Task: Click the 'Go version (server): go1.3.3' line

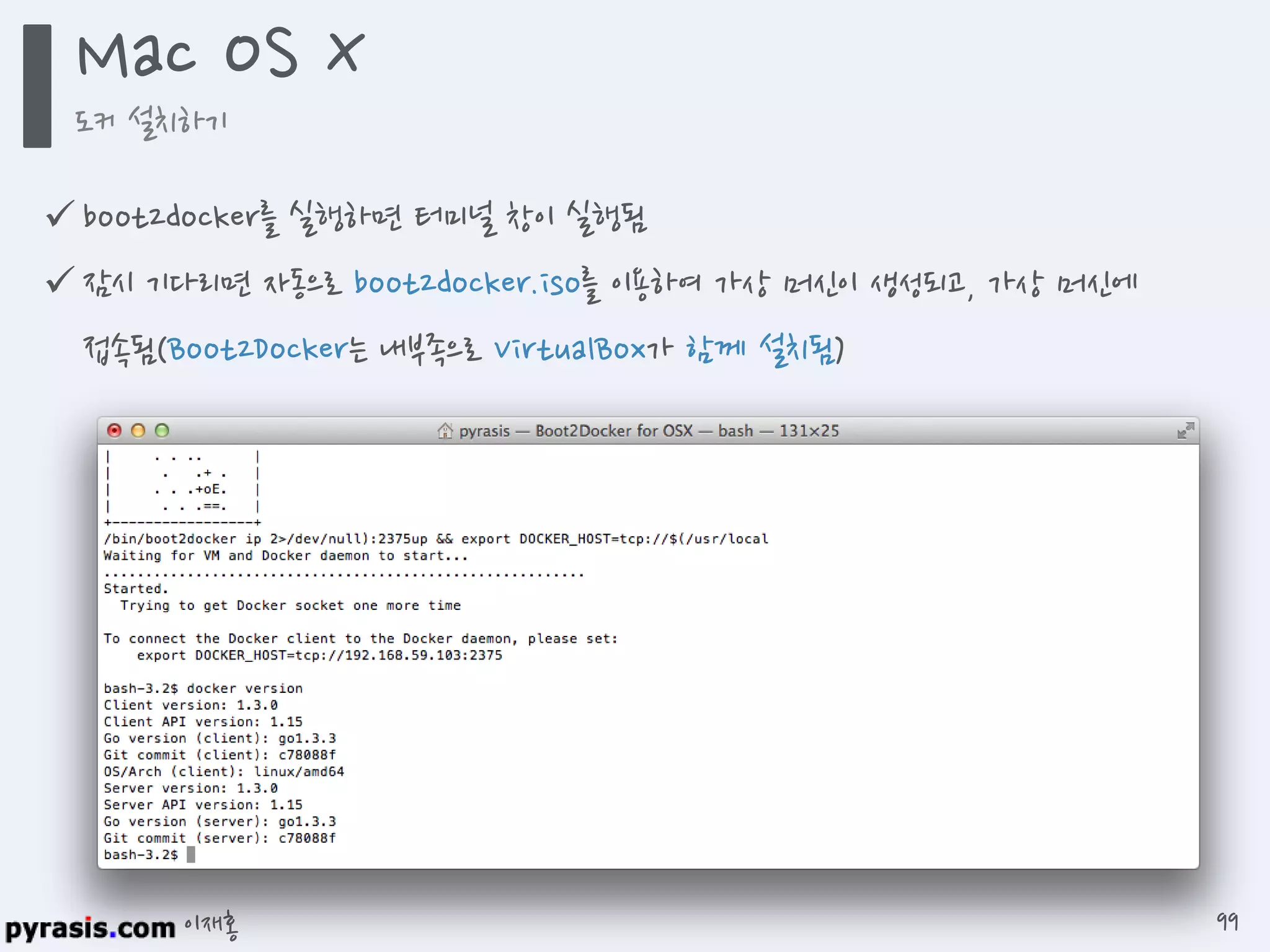Action: (220, 822)
